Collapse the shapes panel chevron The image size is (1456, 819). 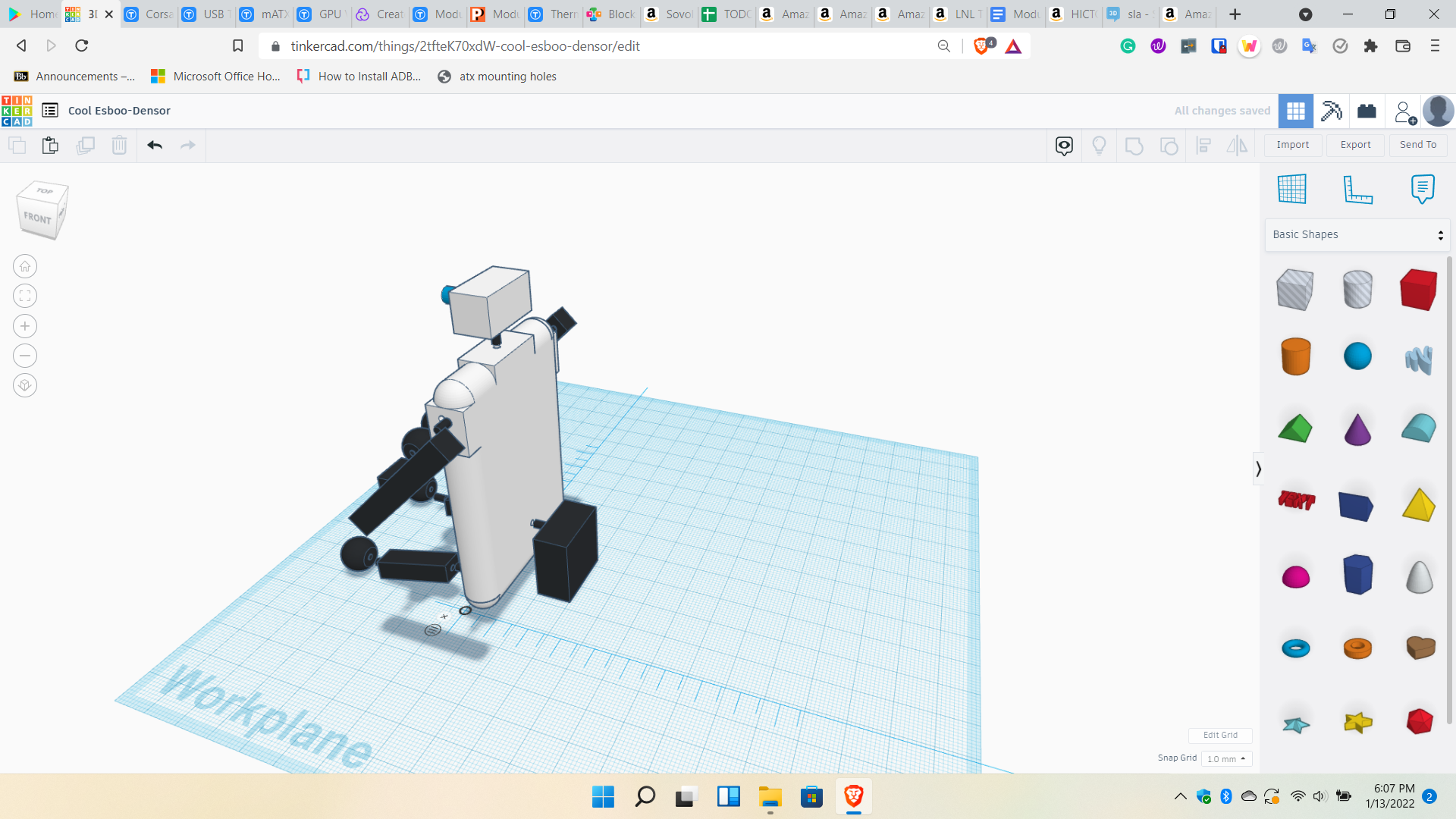1258,469
